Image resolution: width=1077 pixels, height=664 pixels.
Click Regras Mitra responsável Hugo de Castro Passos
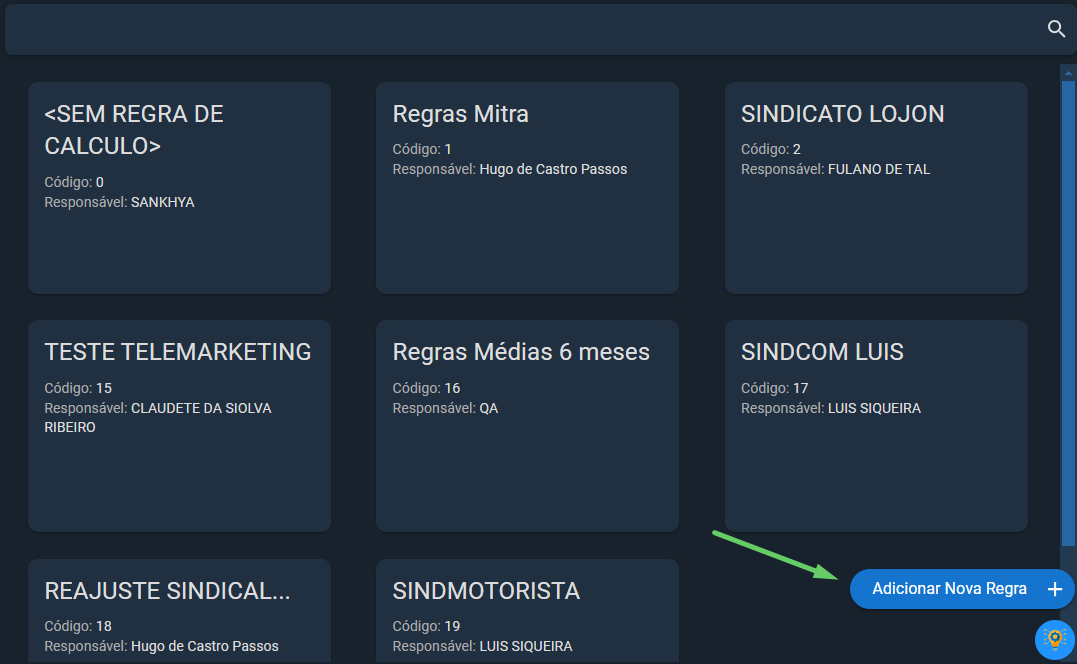tap(510, 170)
